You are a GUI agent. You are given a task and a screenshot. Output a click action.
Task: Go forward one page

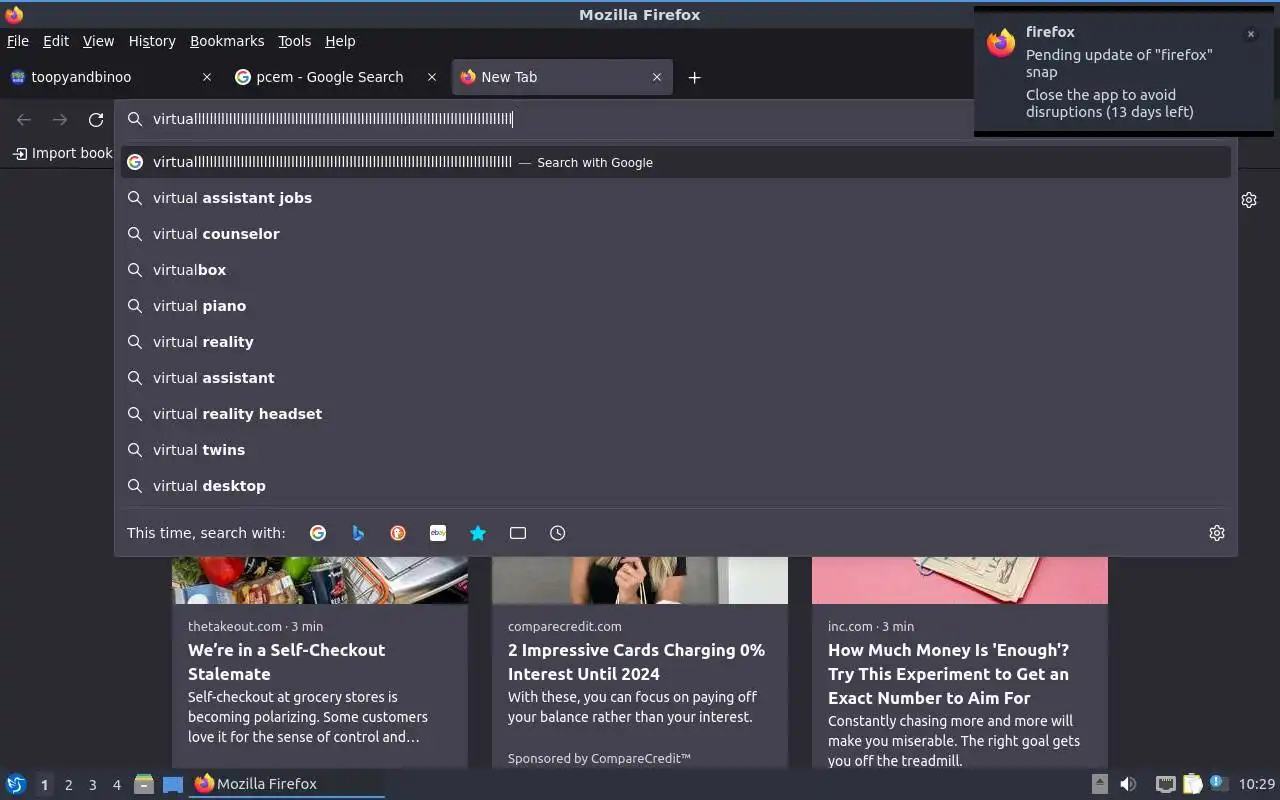(x=60, y=119)
